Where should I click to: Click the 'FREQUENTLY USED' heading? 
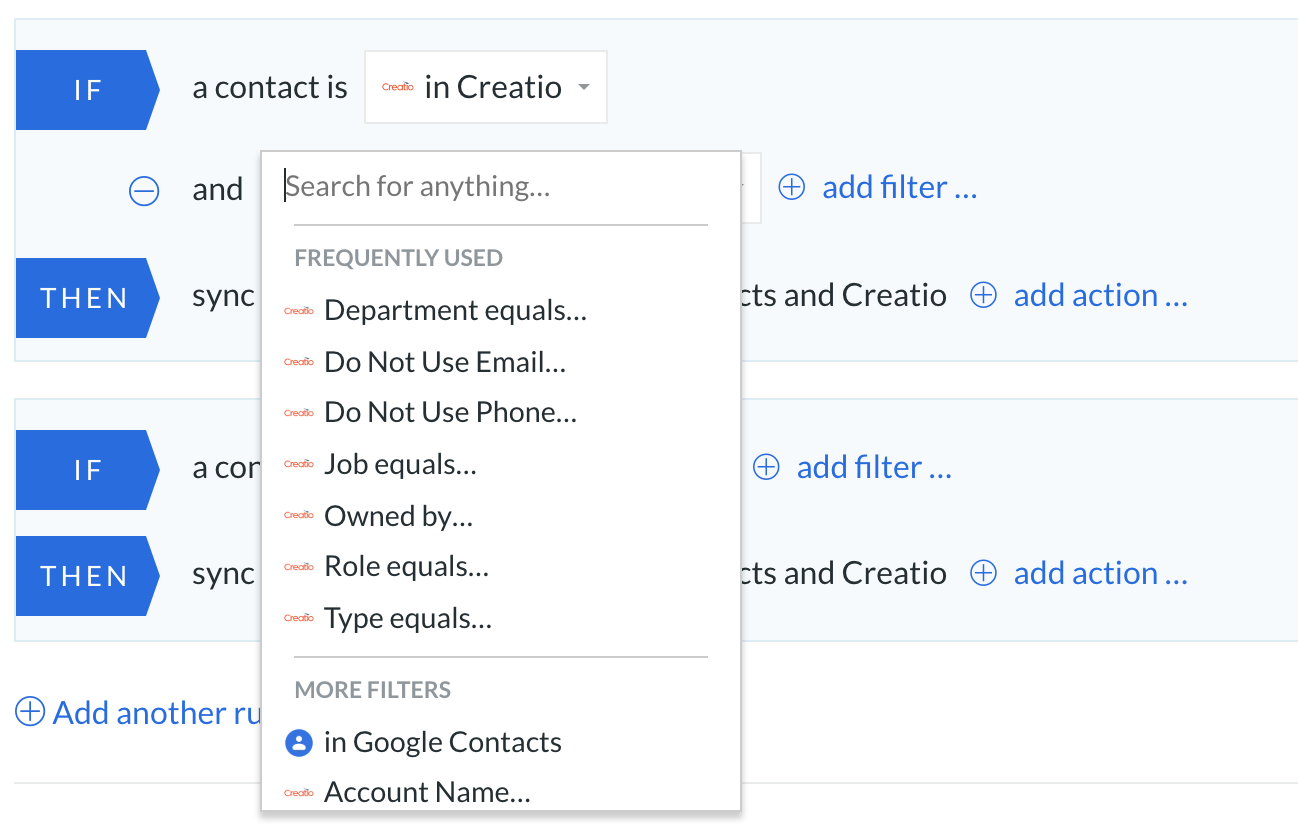(x=398, y=258)
